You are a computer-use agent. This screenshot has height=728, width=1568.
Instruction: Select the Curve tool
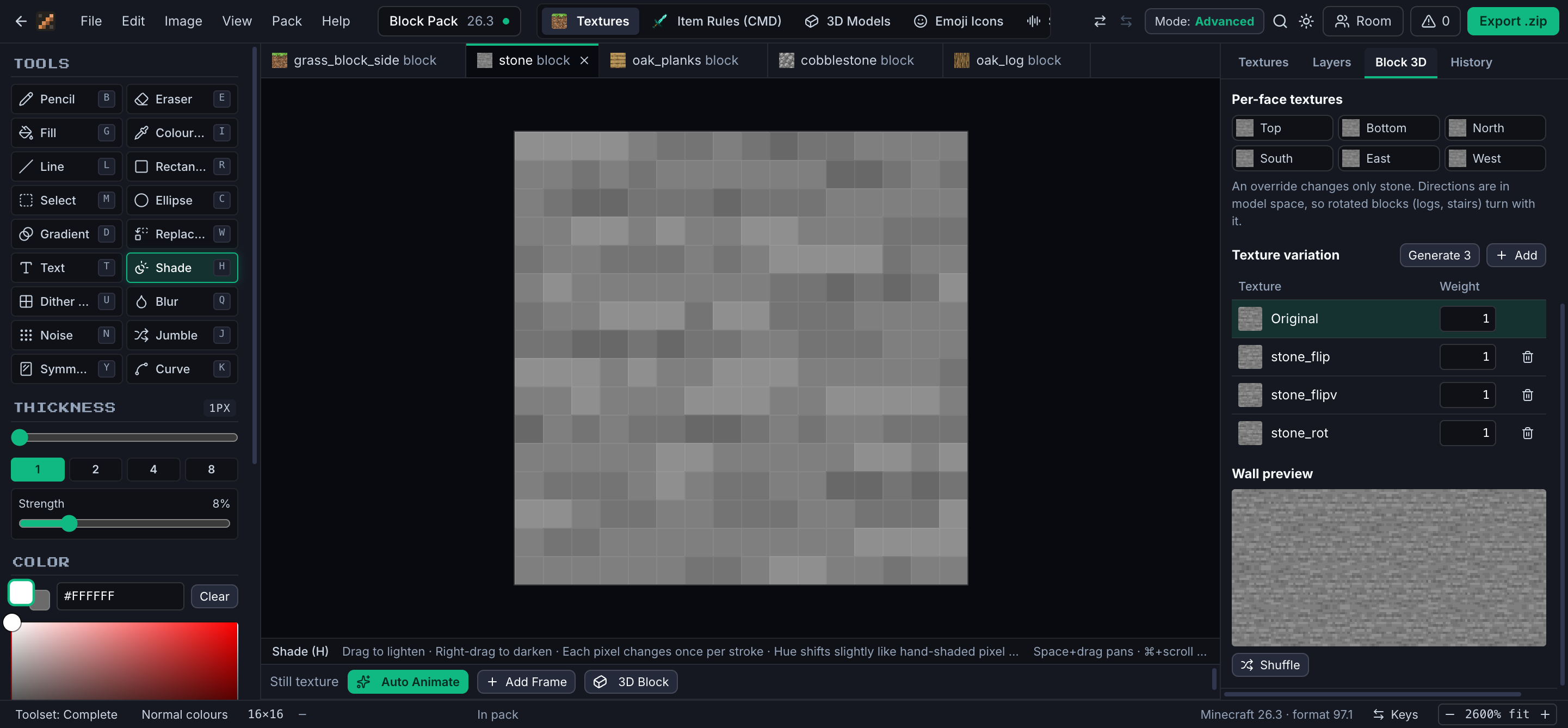tap(182, 369)
